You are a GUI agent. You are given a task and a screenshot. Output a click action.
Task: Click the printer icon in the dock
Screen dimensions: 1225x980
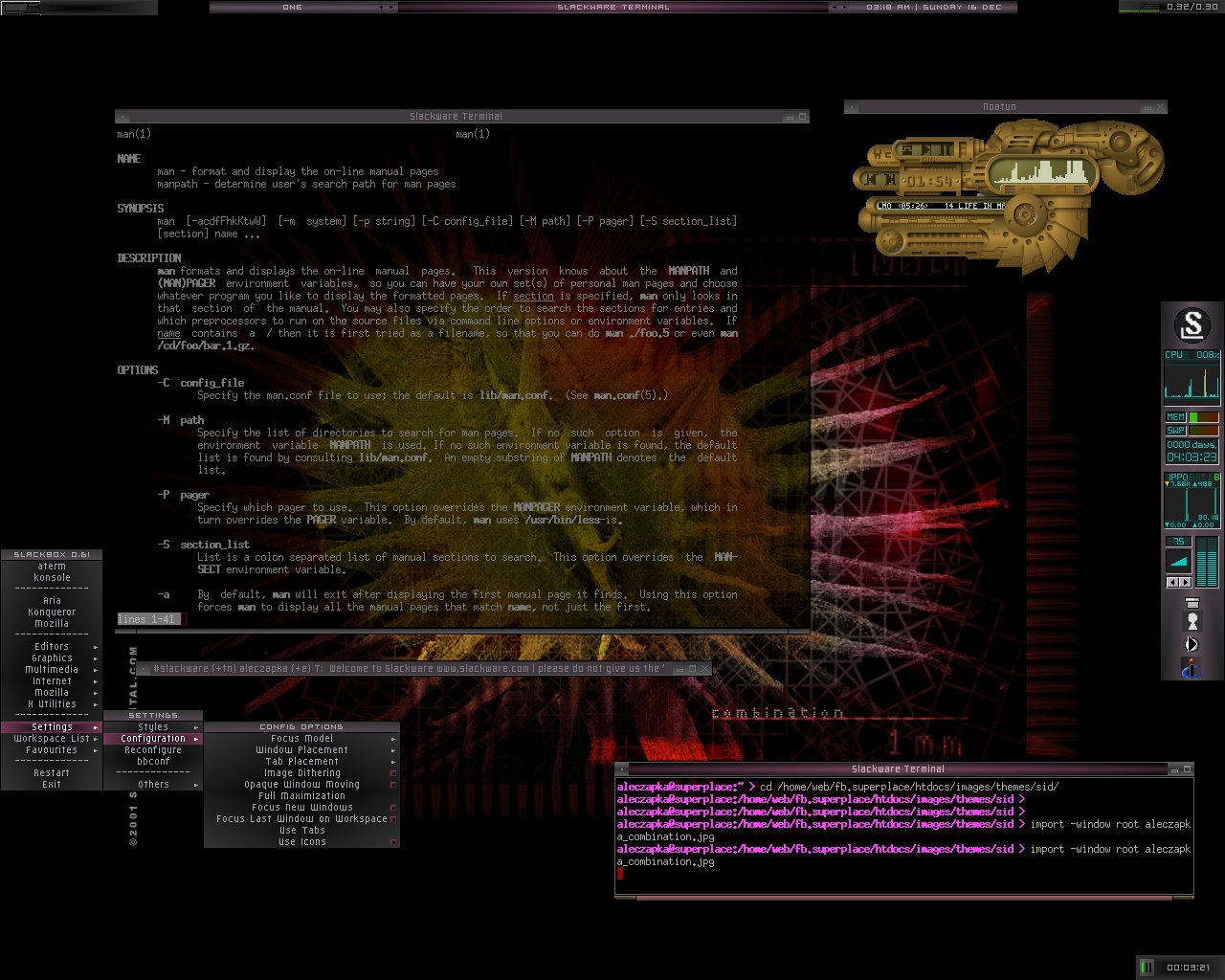[x=1192, y=603]
